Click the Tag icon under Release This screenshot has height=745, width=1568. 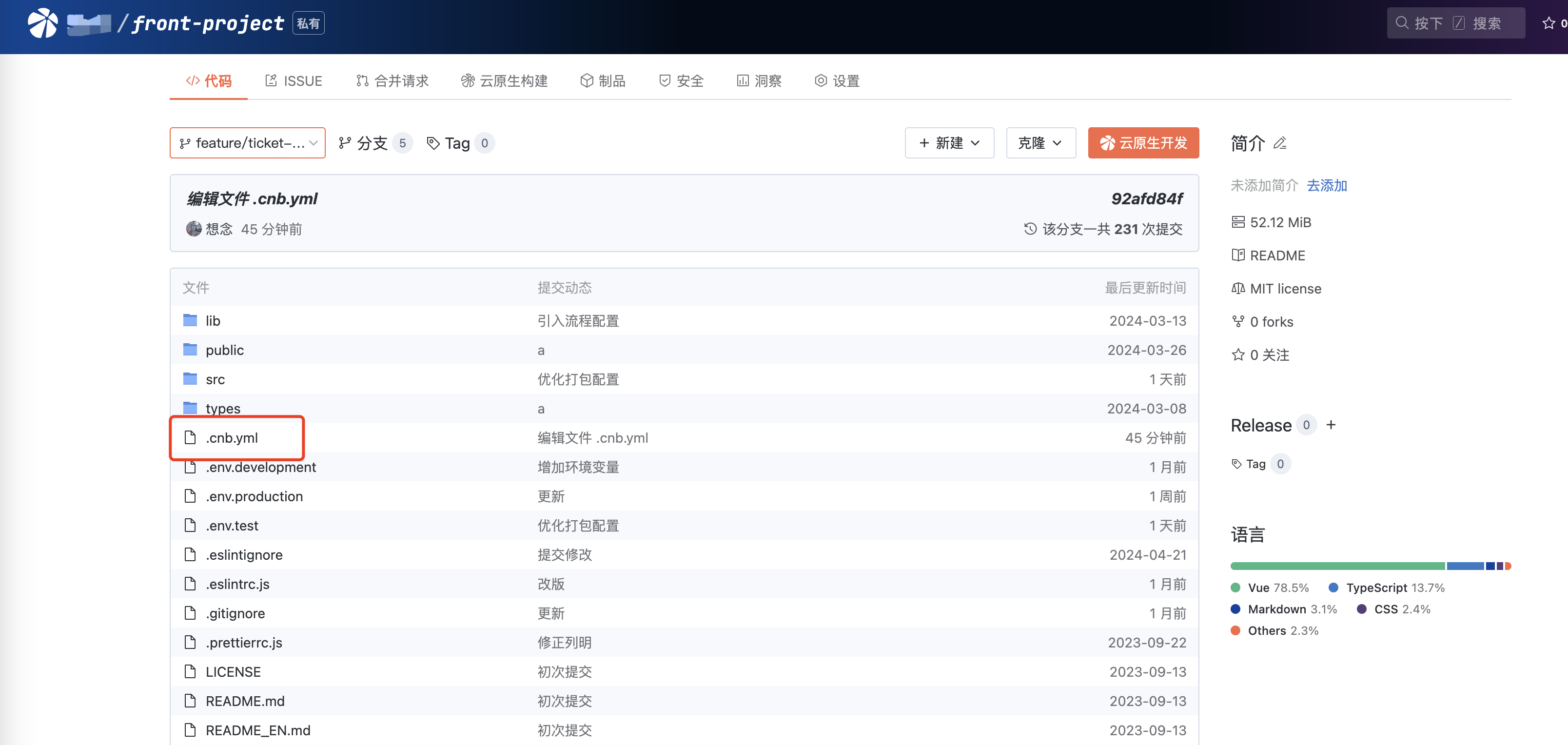1236,464
